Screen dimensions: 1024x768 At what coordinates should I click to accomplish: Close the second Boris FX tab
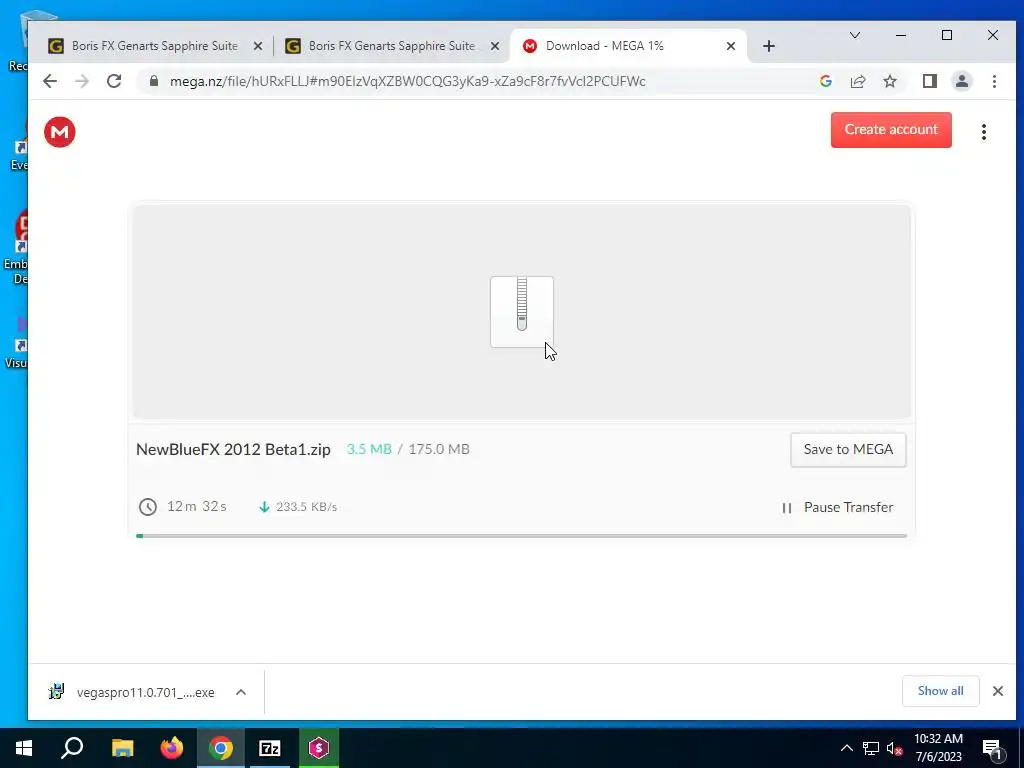click(x=495, y=46)
